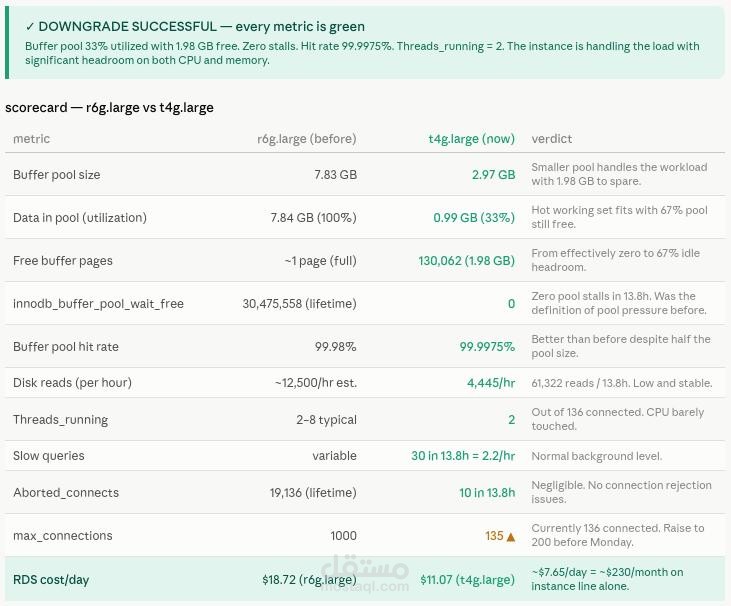Select the 'verdict' column header
The height and width of the screenshot is (606, 731).
[552, 138]
